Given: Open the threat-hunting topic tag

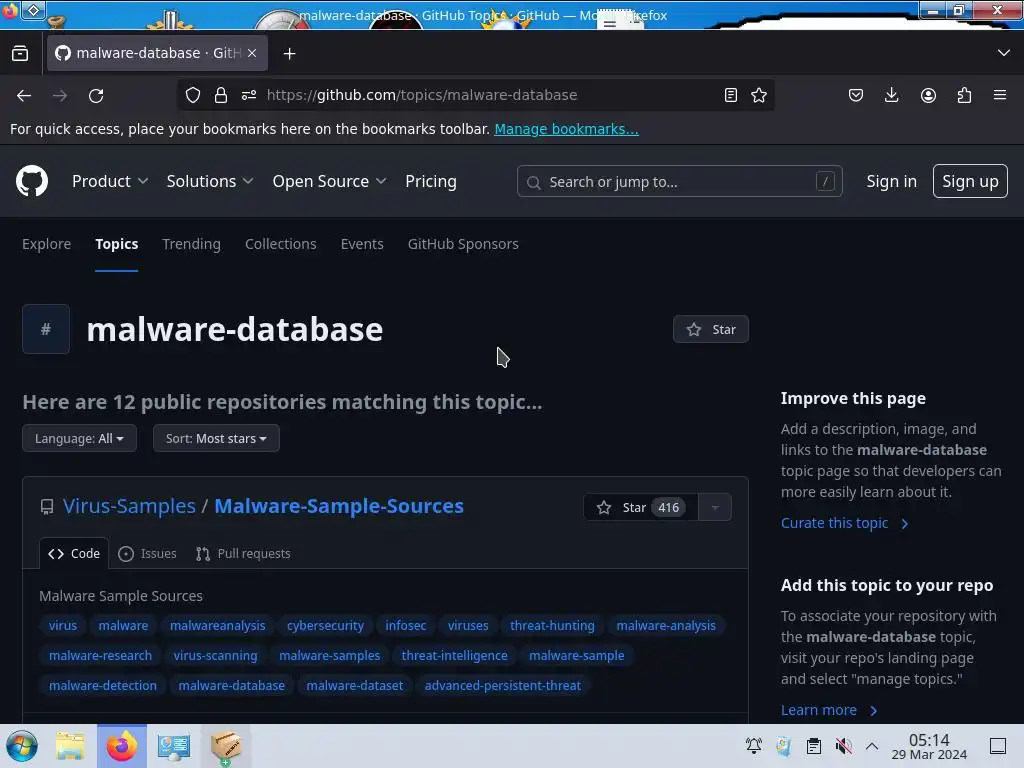Looking at the screenshot, I should pos(552,626).
